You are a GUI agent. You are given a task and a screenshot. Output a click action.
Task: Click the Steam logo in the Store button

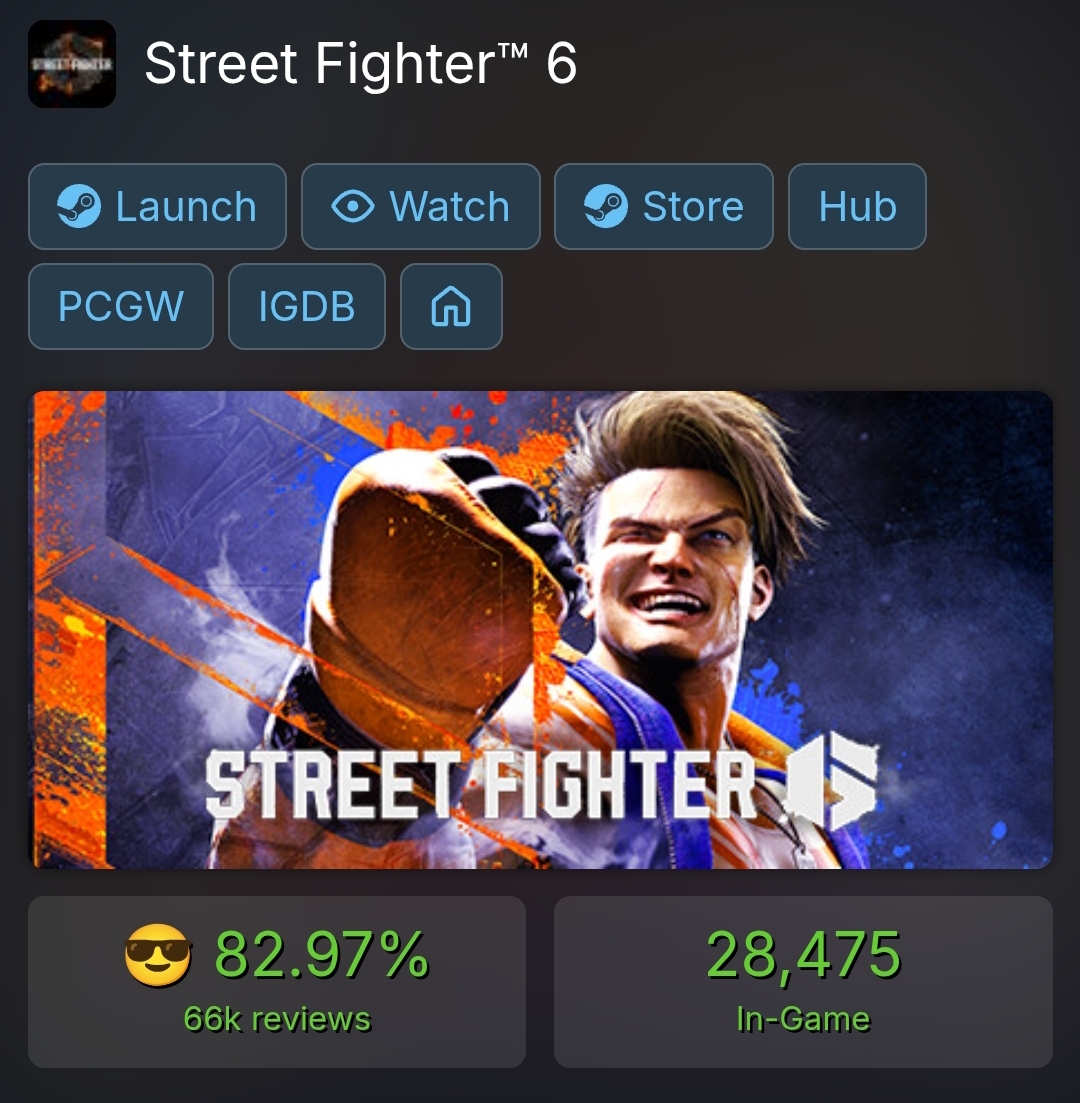pyautogui.click(x=606, y=206)
